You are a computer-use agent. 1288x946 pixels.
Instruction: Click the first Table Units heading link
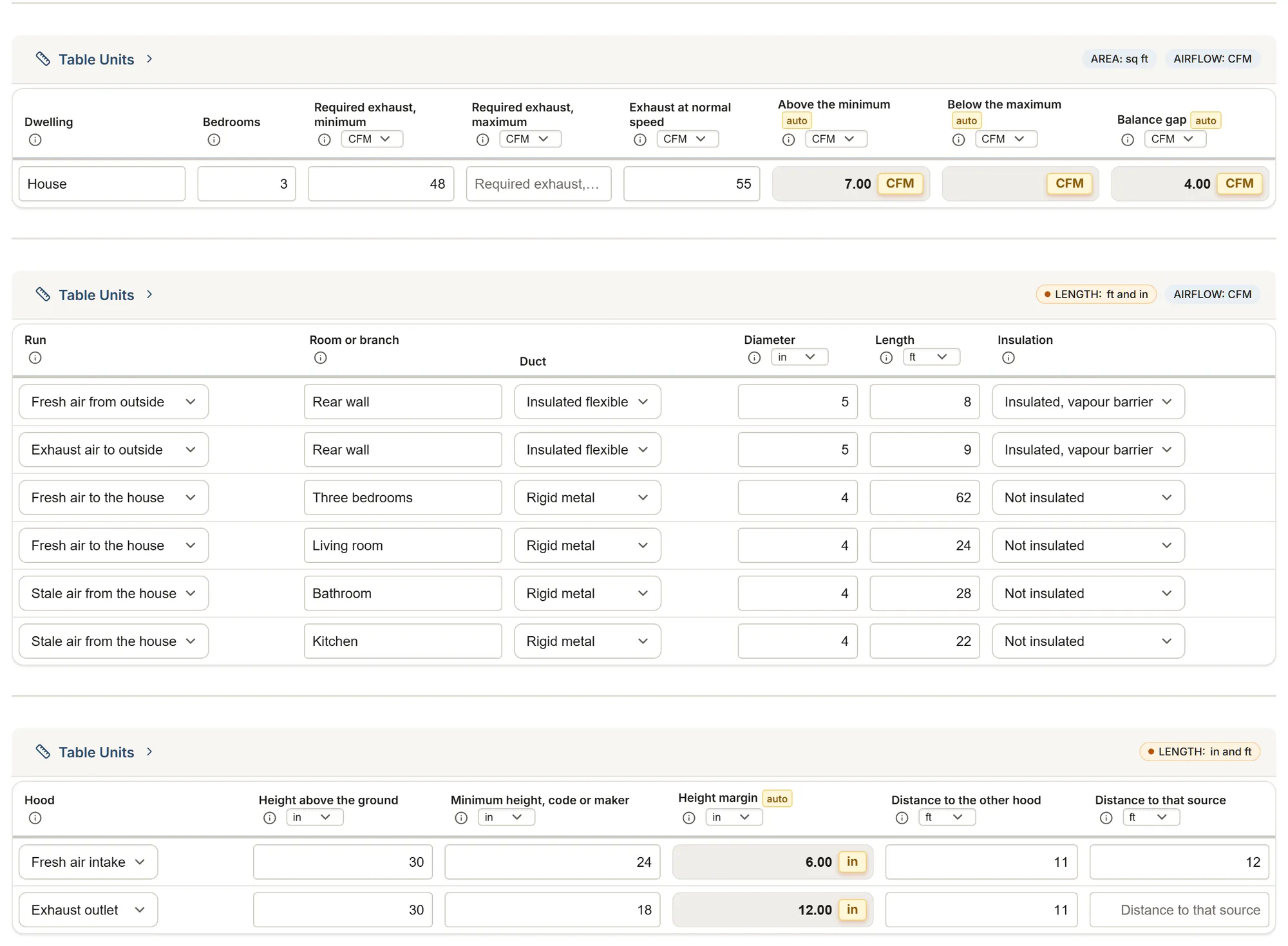[97, 59]
